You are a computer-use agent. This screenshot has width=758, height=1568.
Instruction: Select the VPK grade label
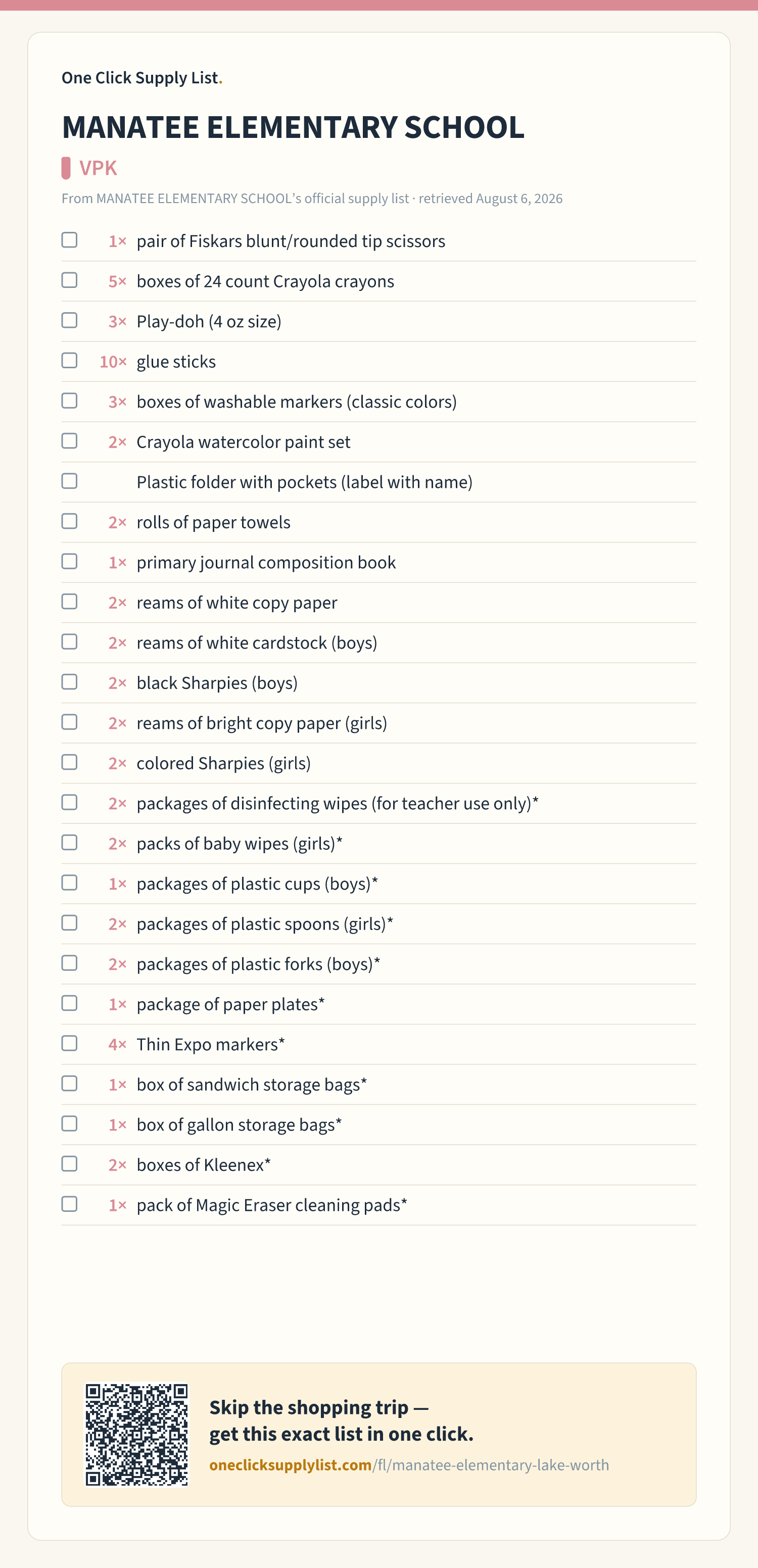click(98, 168)
